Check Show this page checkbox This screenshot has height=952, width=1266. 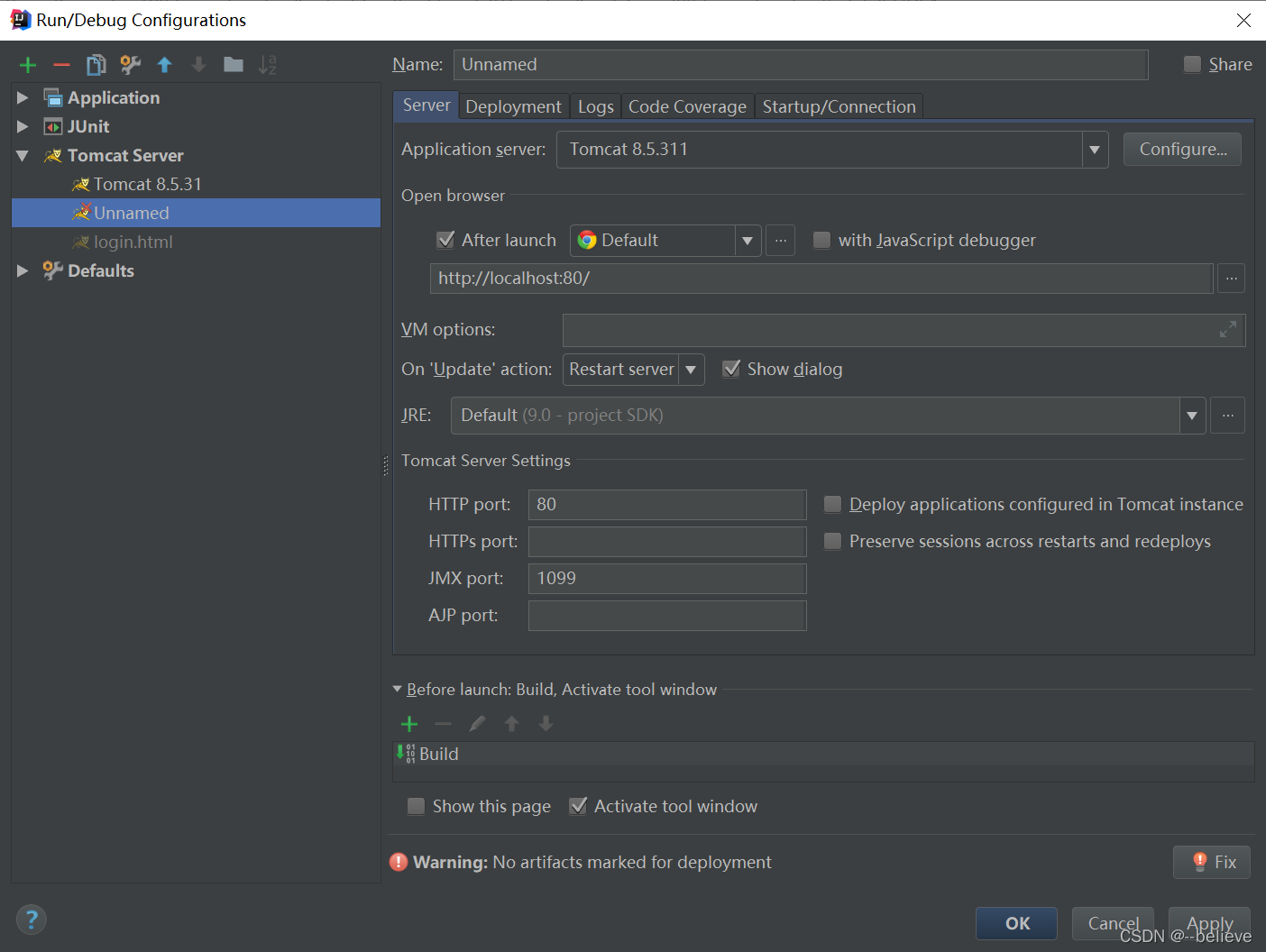point(416,806)
